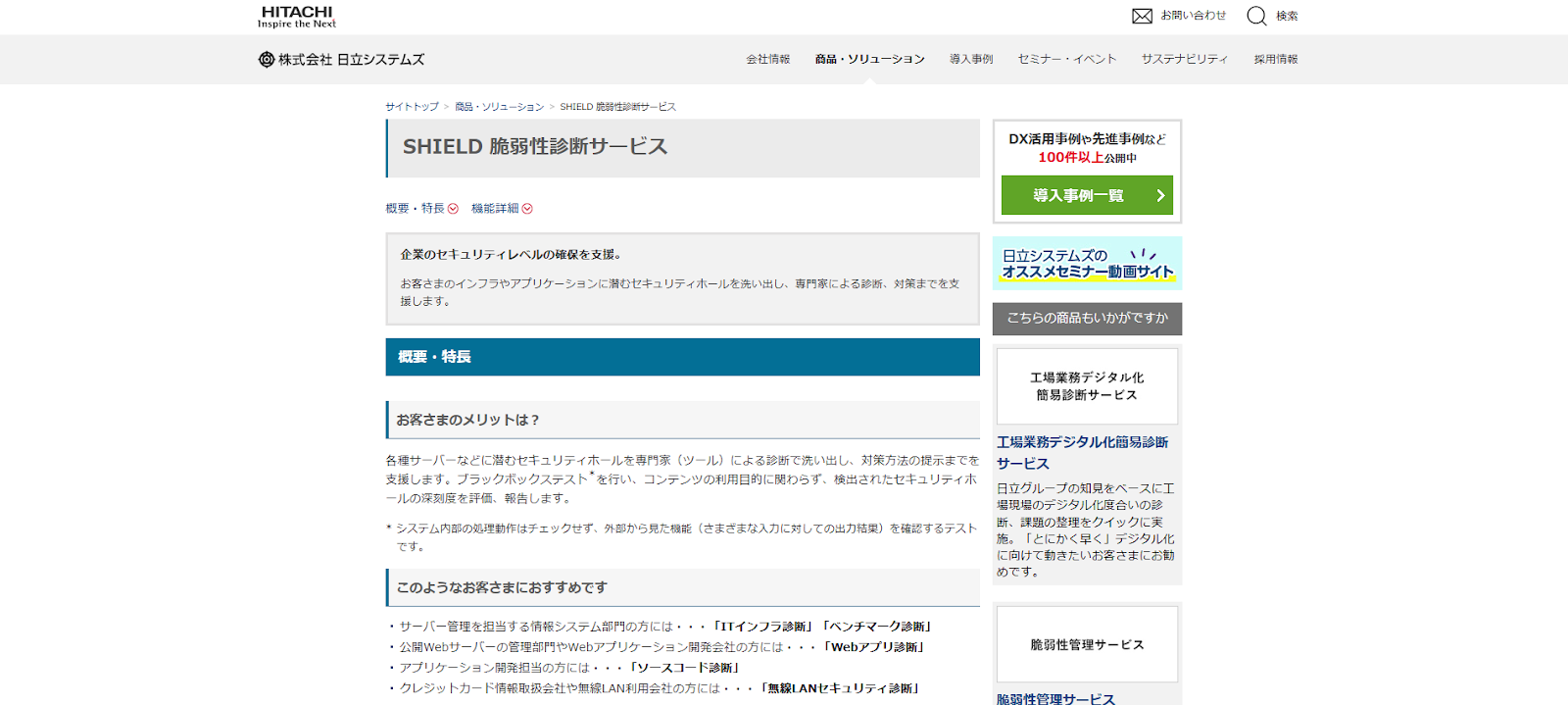Click このようなお客さまにおすすめです heading
This screenshot has height=705, width=1568.
click(502, 587)
